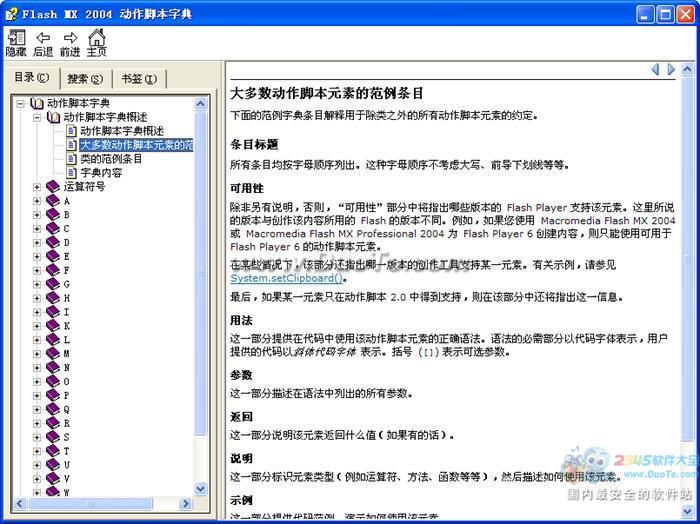The height and width of the screenshot is (524, 700).
Task: Go to next topic with right blue arrow
Action: (671, 69)
